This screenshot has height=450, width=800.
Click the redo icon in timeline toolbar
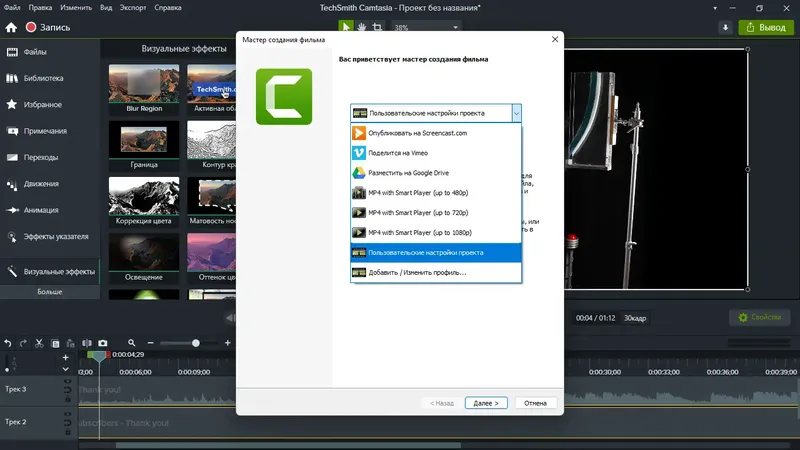point(23,343)
